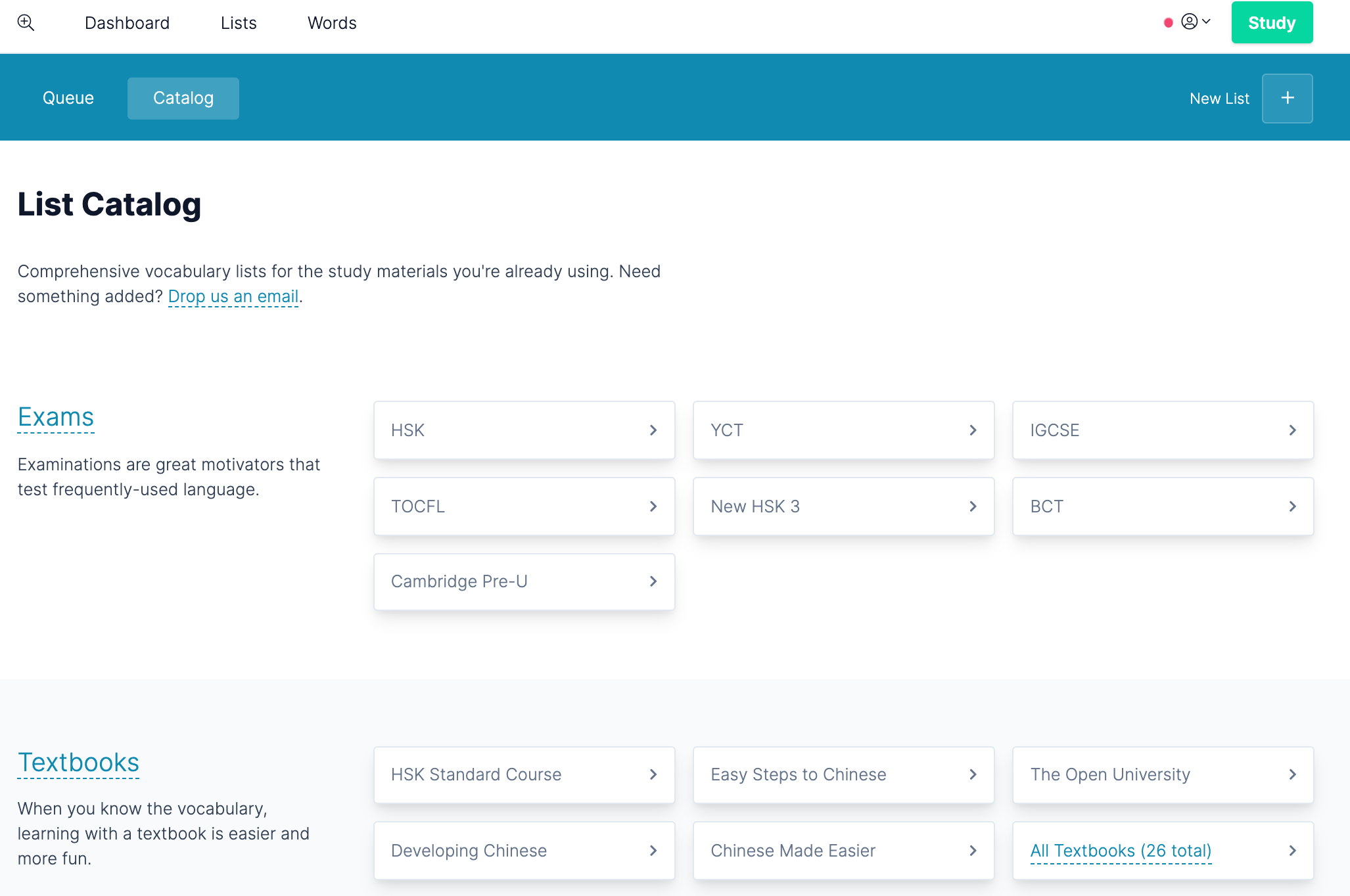Screen dimensions: 1350x896
Task: Open the Lists navigation menu
Action: (238, 22)
